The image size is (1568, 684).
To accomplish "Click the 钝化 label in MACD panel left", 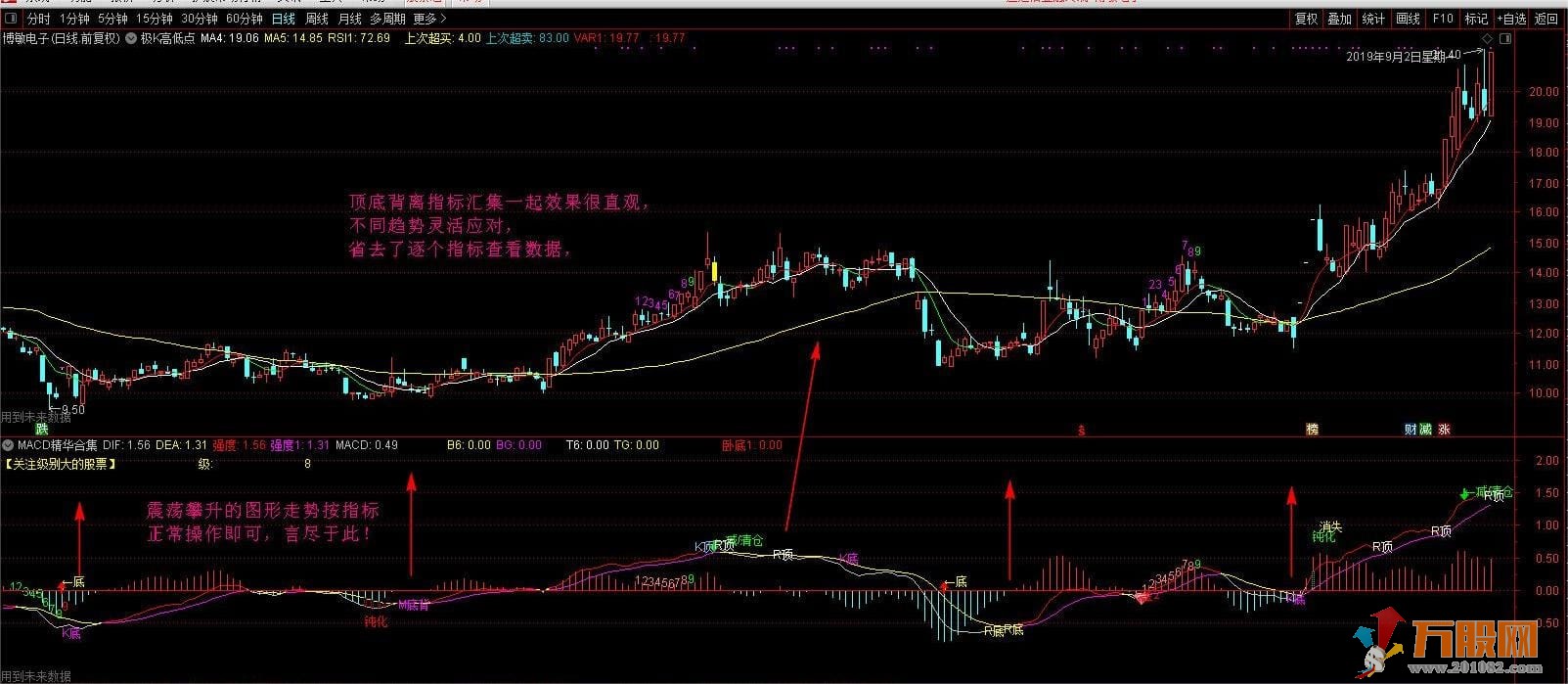I will (x=377, y=621).
